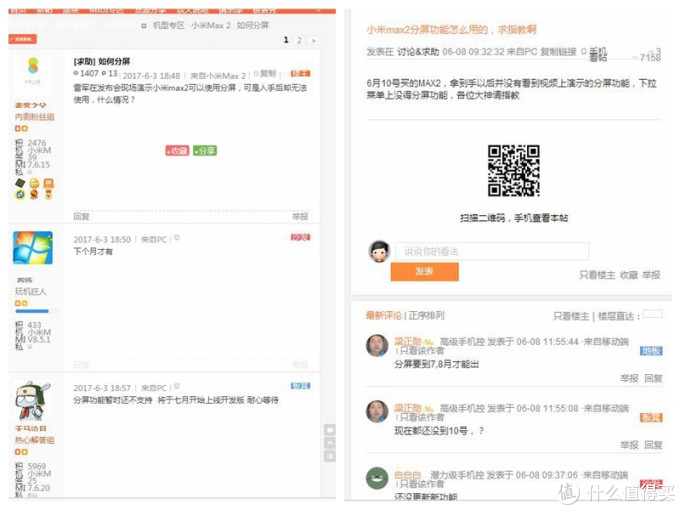Click the orange 发表 button

tap(425, 271)
